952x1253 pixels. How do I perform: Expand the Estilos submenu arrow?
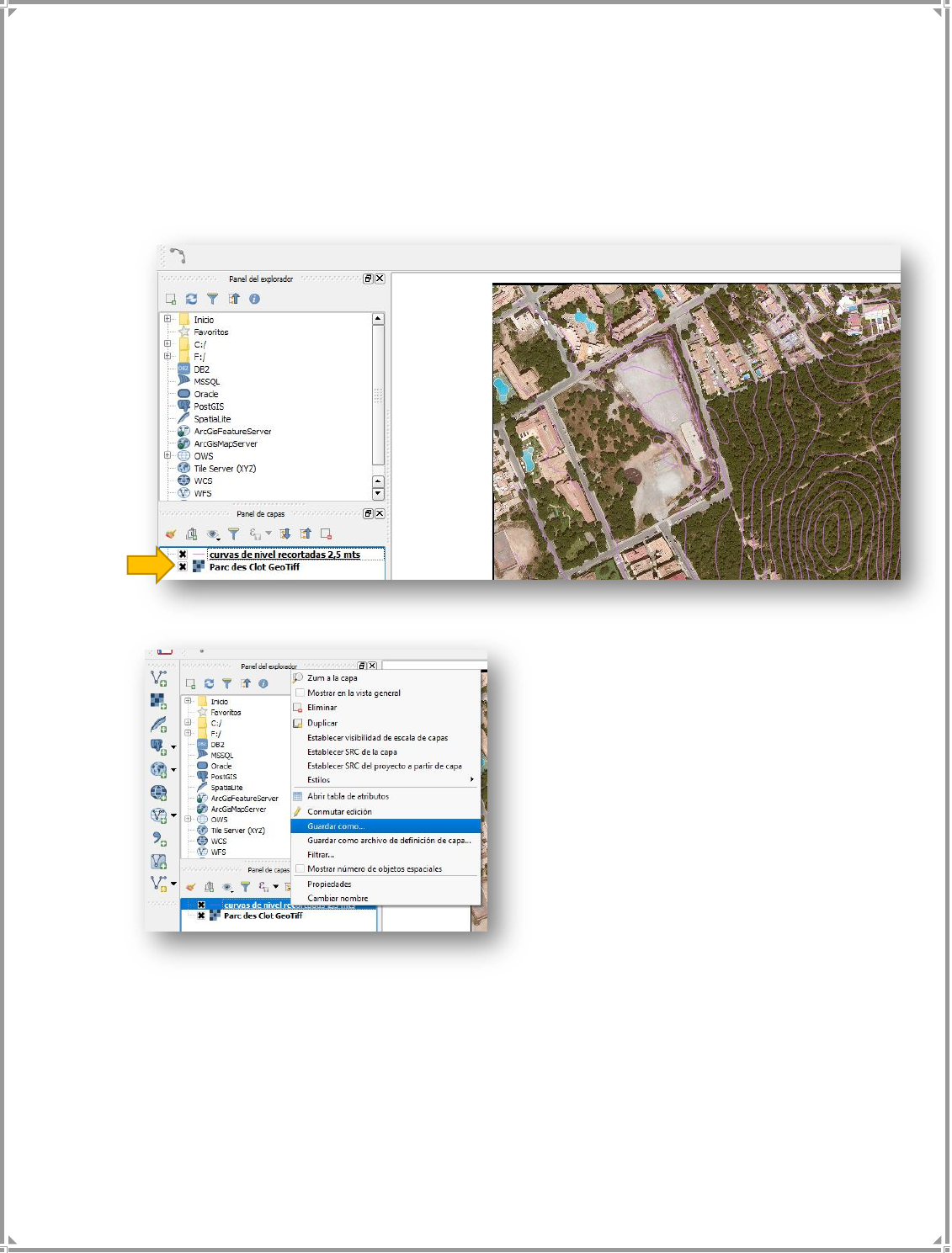pyautogui.click(x=471, y=780)
